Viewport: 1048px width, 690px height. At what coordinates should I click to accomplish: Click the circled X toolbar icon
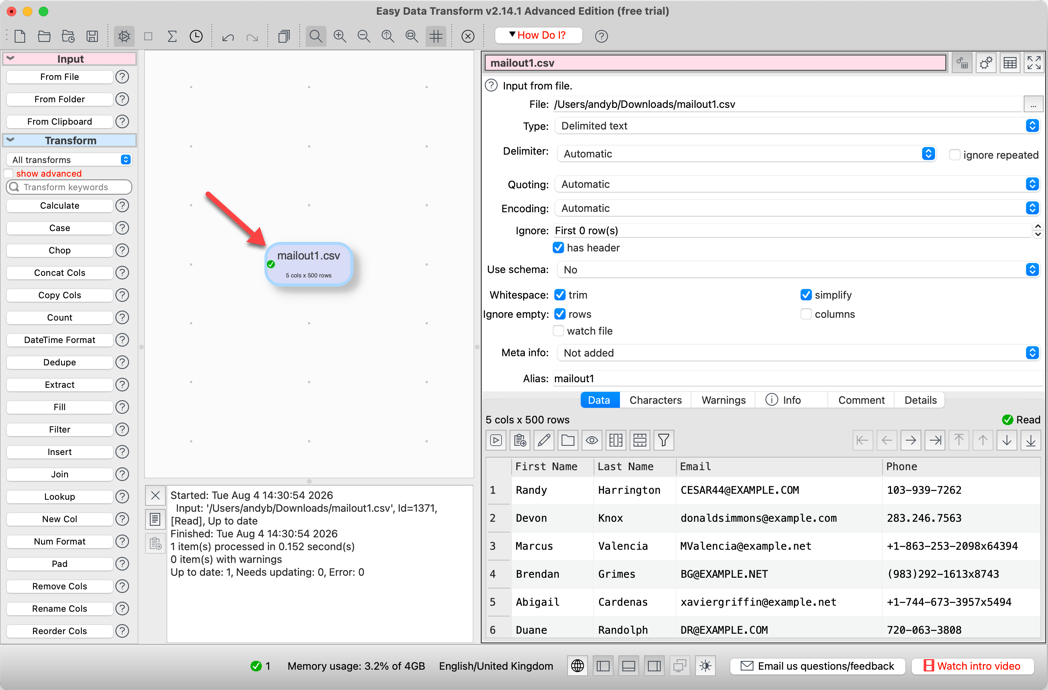(468, 36)
